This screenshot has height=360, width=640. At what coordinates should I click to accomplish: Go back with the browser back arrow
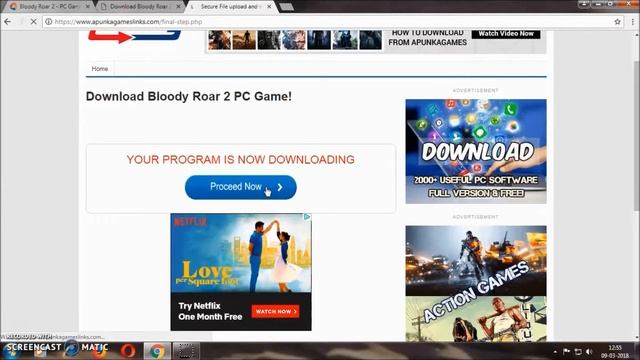pos(8,22)
